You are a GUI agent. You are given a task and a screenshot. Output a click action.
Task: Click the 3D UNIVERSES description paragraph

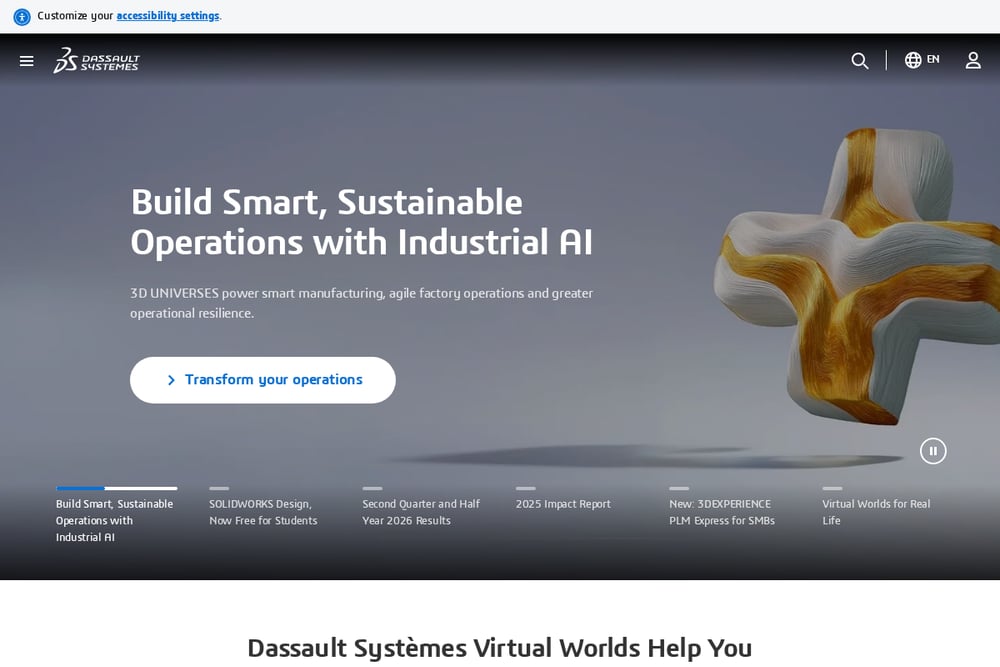point(362,303)
